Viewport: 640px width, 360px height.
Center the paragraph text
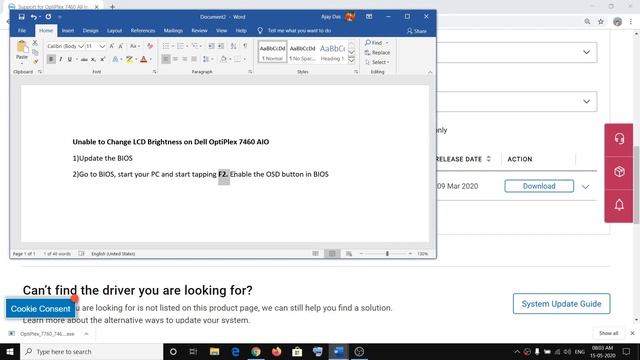coord(176,60)
